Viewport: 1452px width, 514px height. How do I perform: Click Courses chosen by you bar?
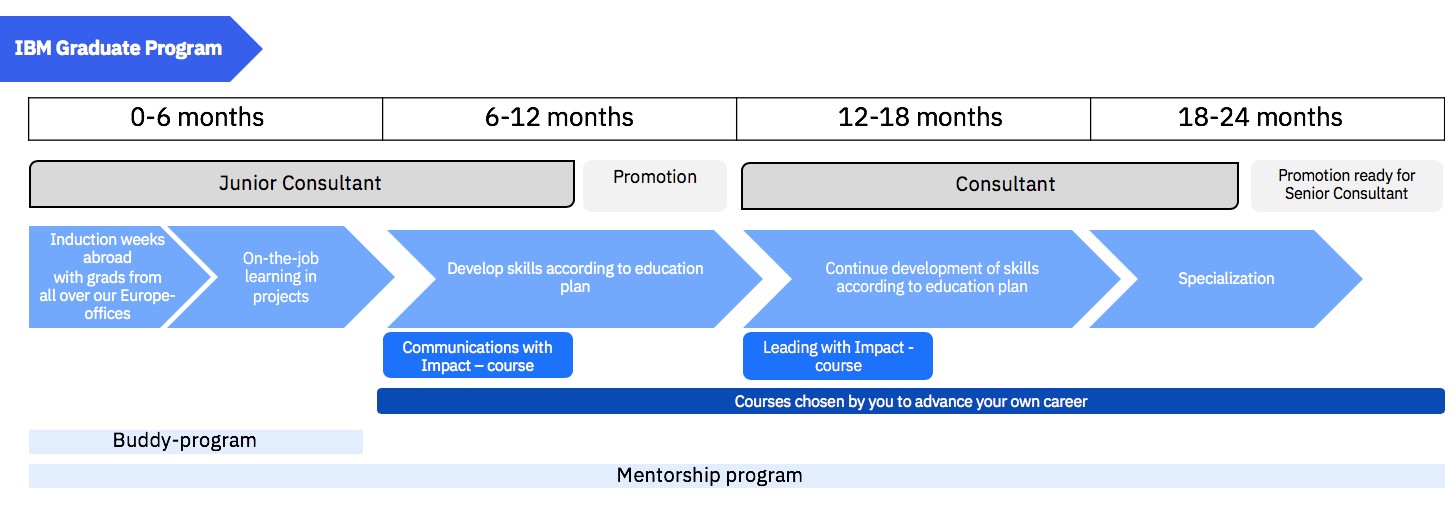[x=911, y=401]
